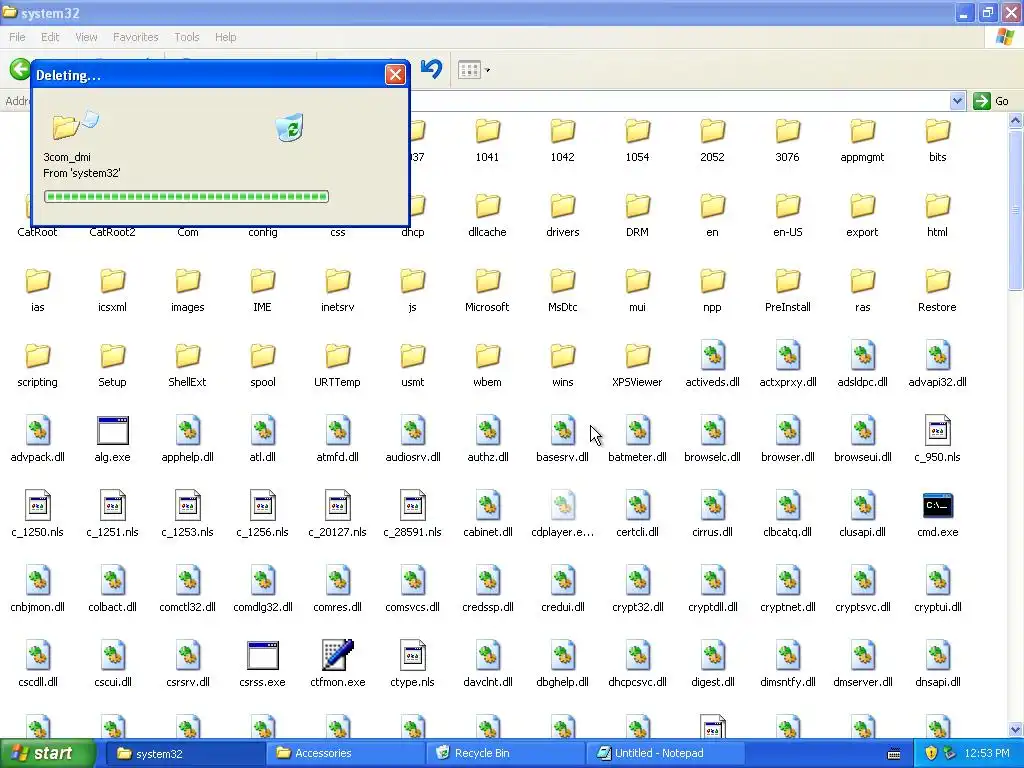
Task: Select the advapi32.dll file icon
Action: click(x=937, y=356)
